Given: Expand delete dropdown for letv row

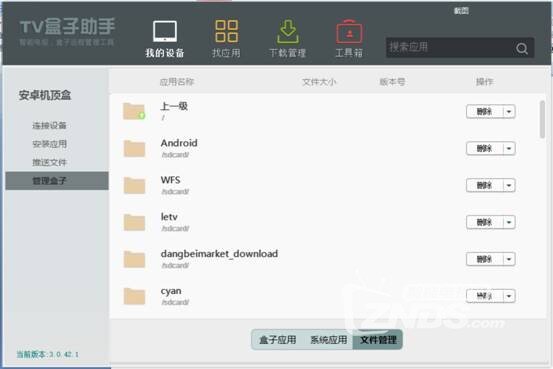Looking at the screenshot, I should (x=509, y=223).
